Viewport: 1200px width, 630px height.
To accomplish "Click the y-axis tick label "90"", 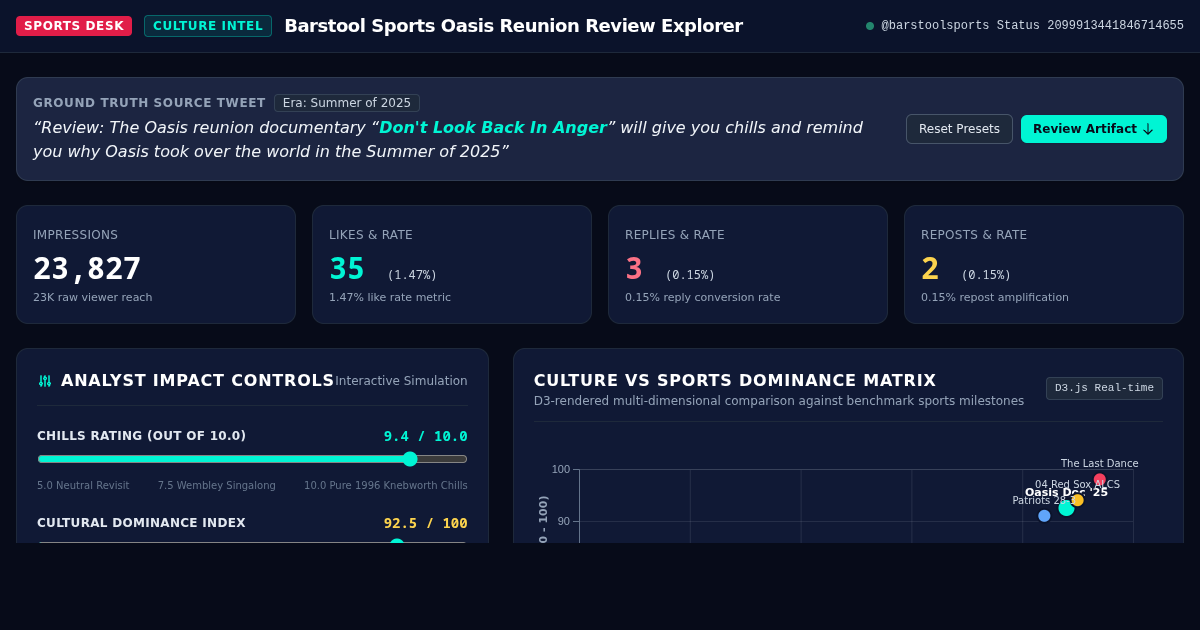I will coord(564,522).
